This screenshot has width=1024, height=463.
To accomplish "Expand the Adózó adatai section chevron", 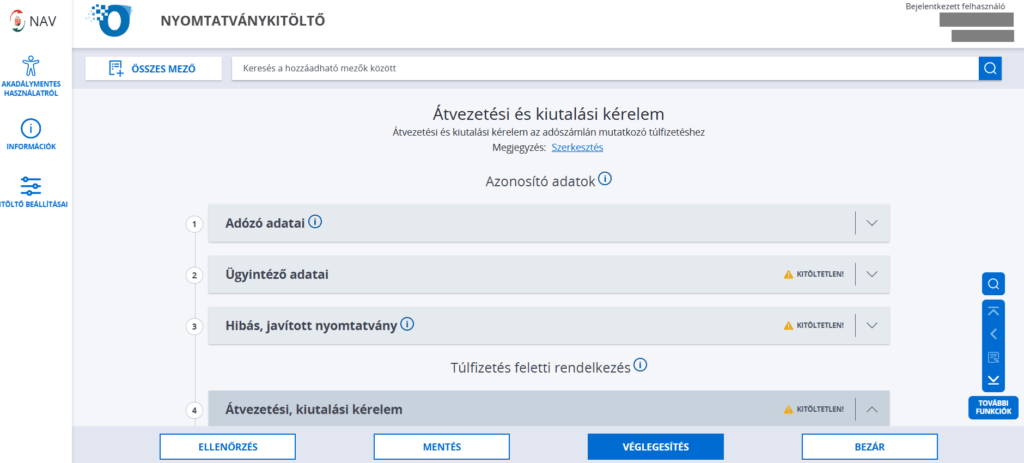I will point(872,223).
